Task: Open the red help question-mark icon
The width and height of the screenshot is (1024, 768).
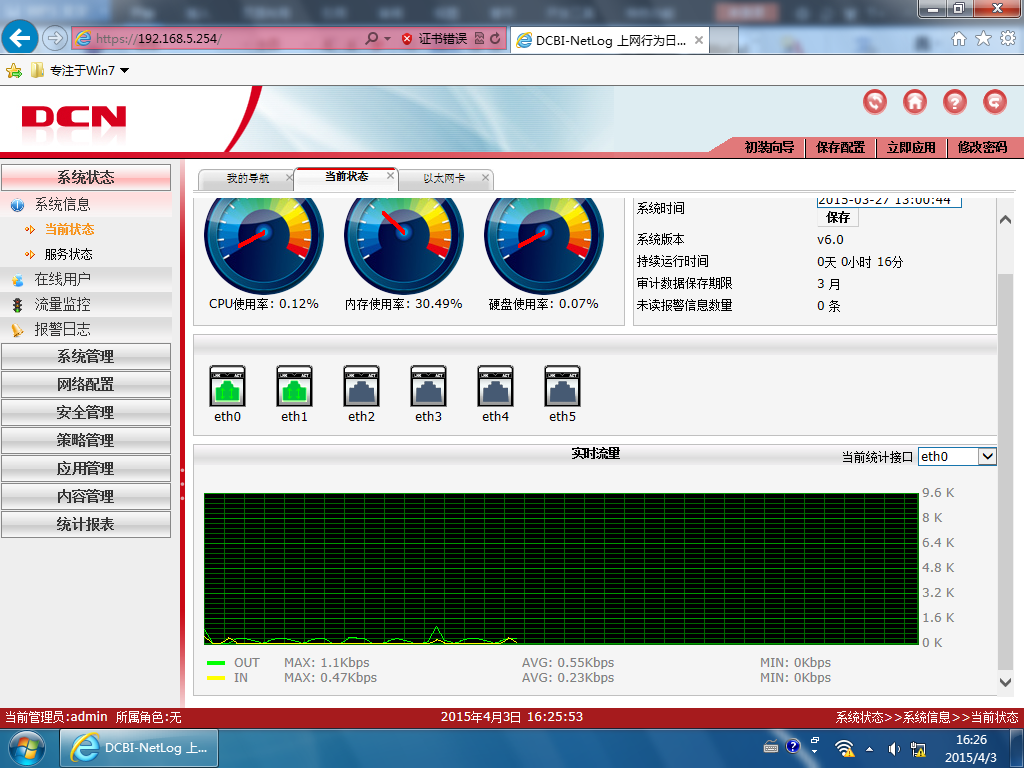Action: tap(954, 102)
